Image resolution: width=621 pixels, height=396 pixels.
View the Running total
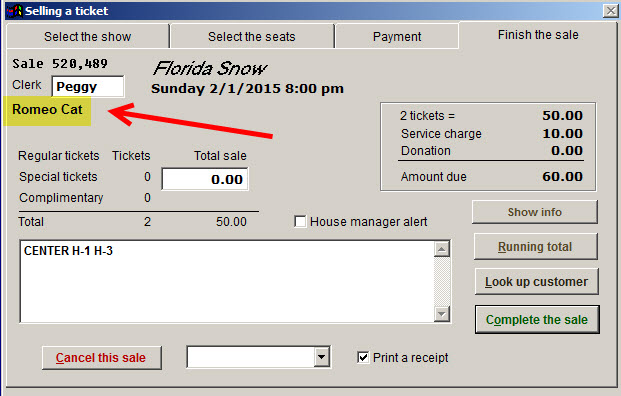pyautogui.click(x=535, y=246)
